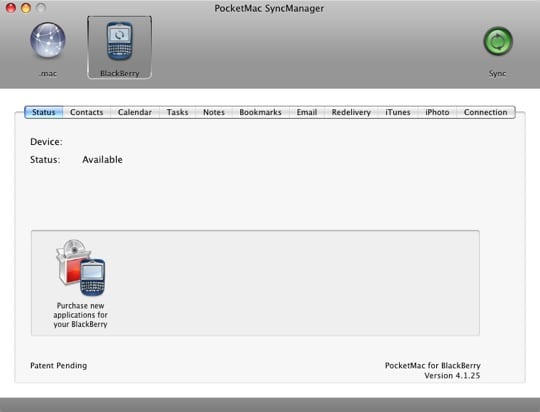Show the Notes tab

(214, 112)
